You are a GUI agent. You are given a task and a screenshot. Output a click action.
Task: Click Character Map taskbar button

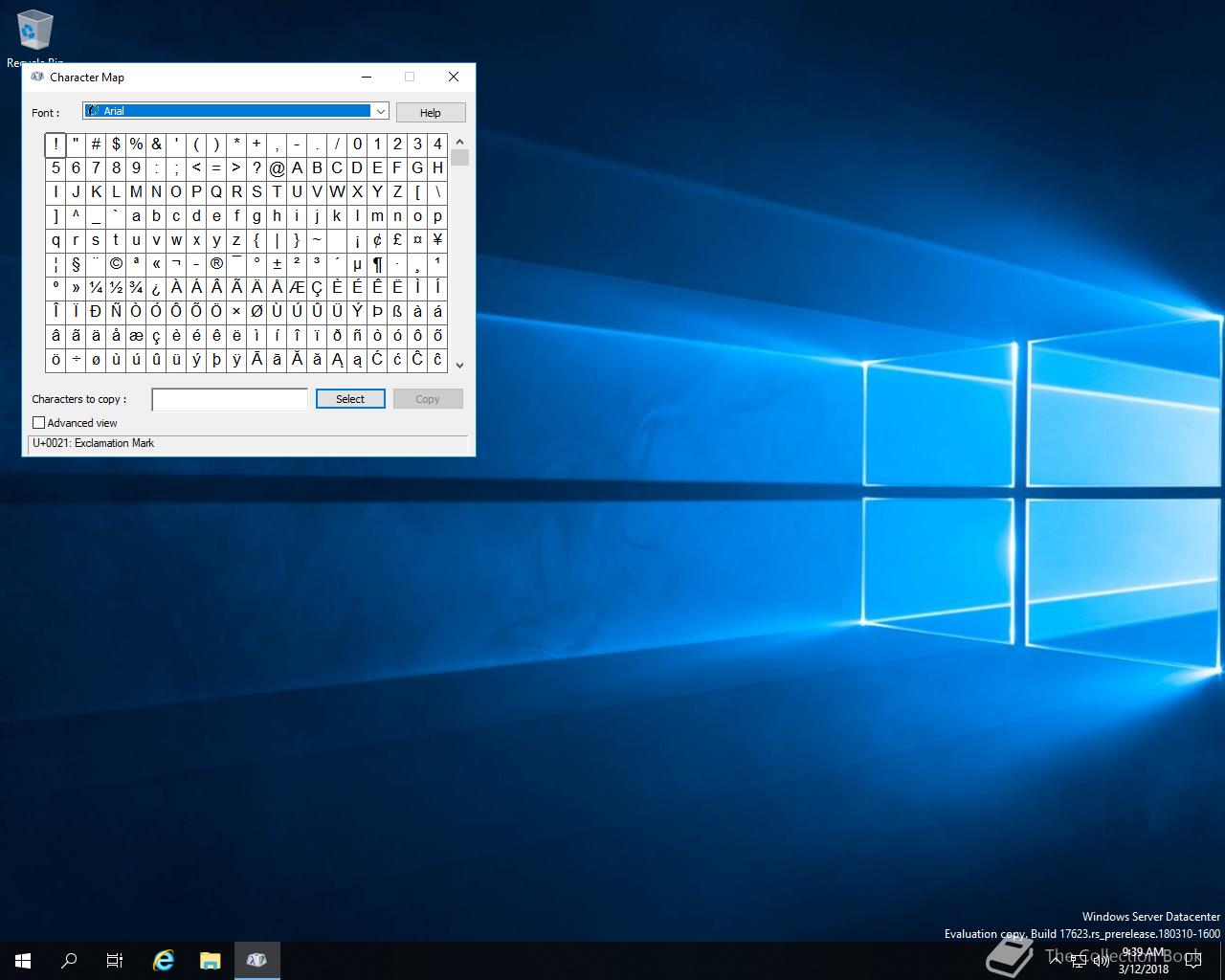[256, 960]
